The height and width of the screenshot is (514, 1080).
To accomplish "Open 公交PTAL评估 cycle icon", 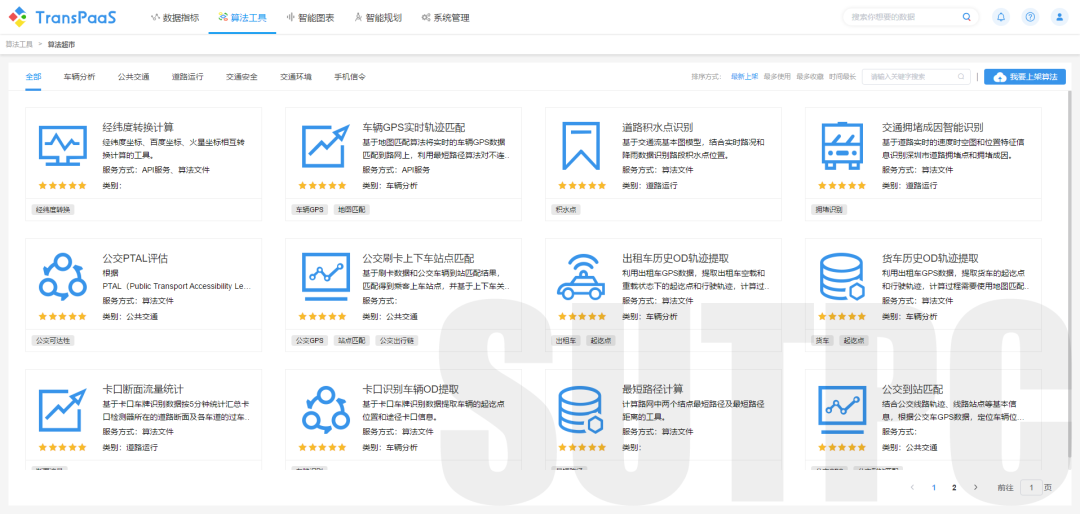I will 63,277.
